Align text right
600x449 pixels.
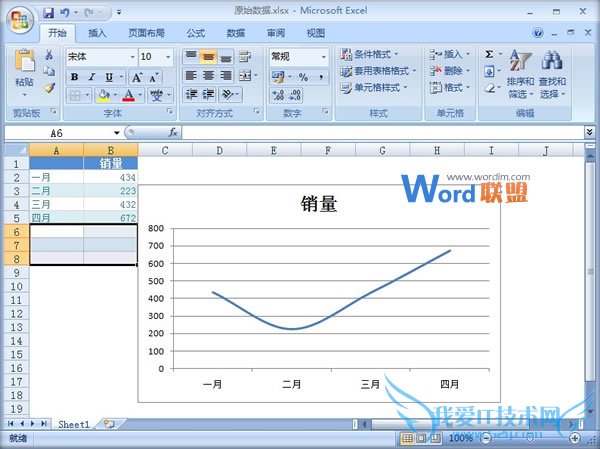coord(226,76)
